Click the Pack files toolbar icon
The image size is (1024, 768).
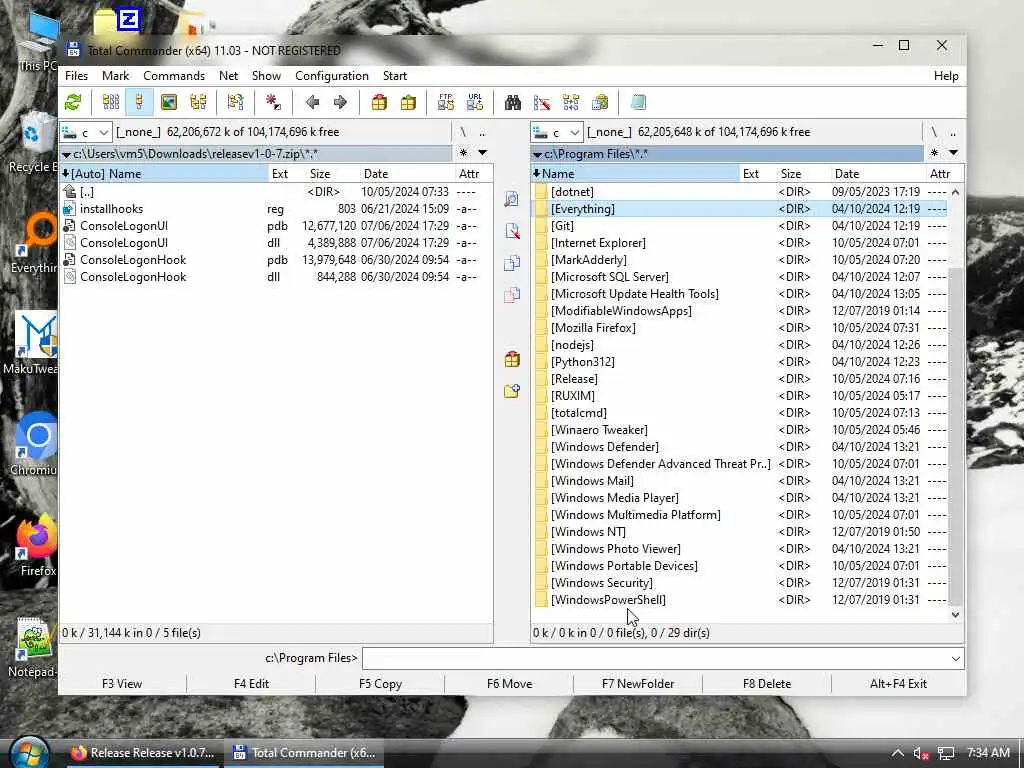379,103
